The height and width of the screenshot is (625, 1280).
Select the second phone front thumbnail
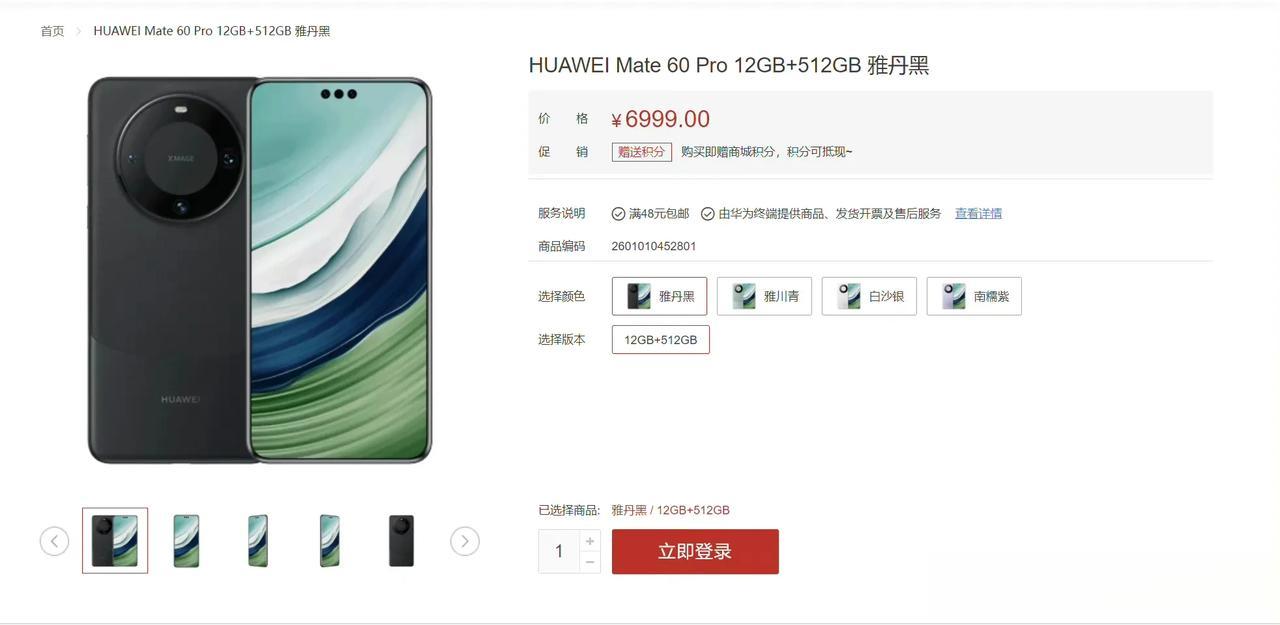(186, 541)
